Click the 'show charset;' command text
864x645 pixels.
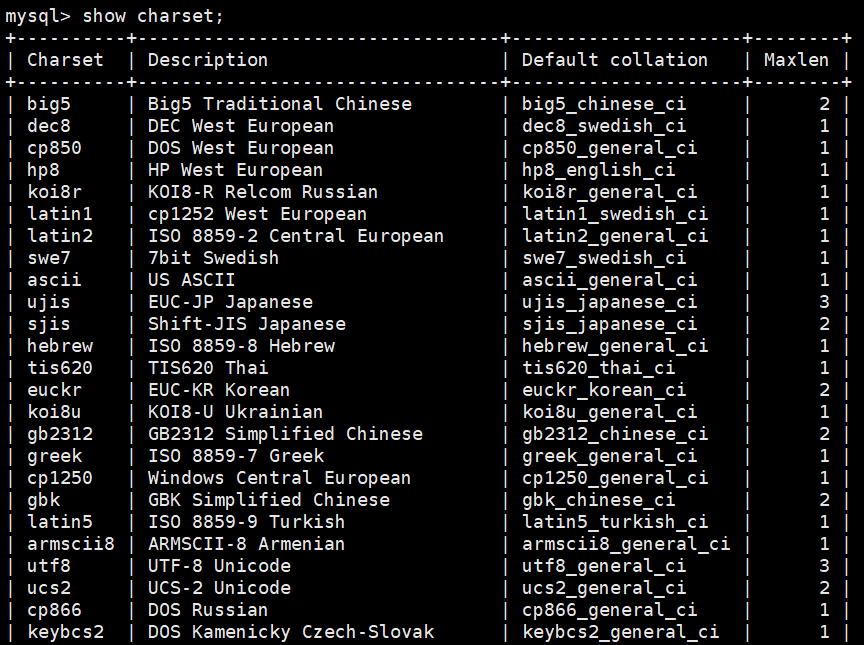point(153,16)
